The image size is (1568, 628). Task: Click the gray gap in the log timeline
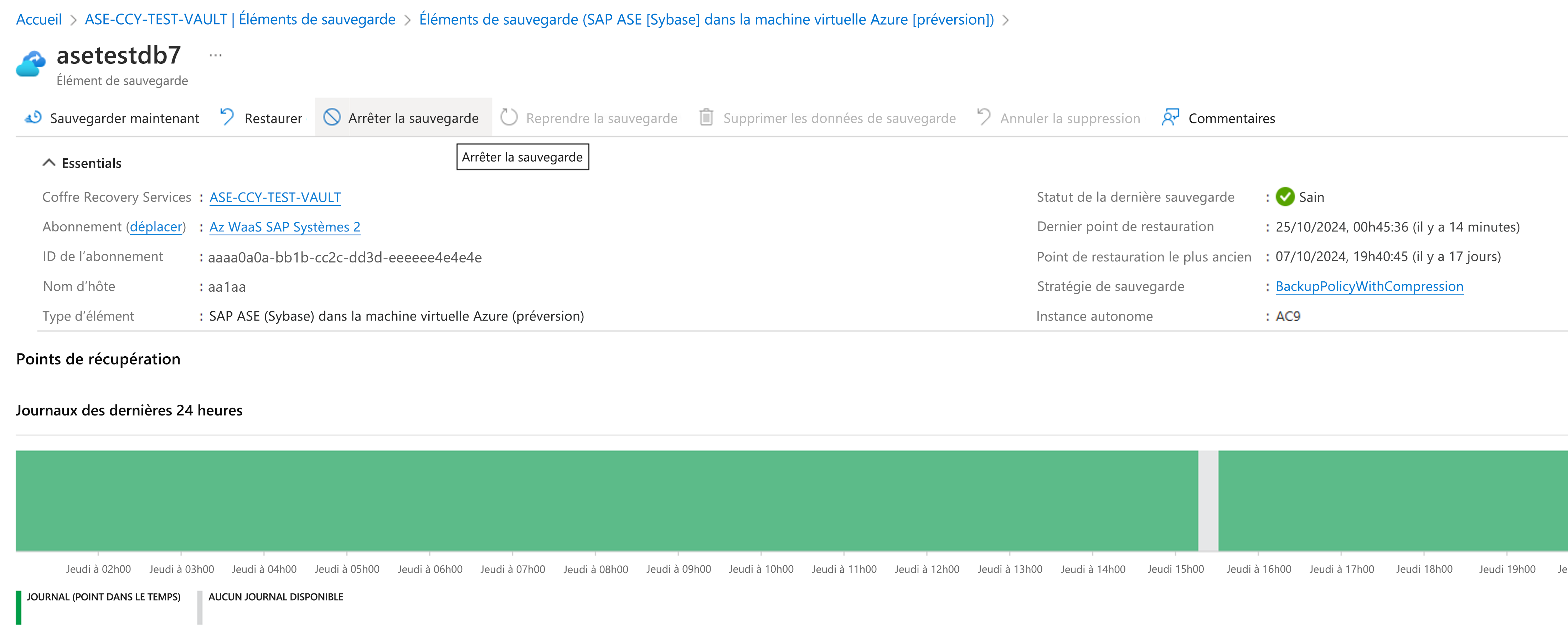1208,501
